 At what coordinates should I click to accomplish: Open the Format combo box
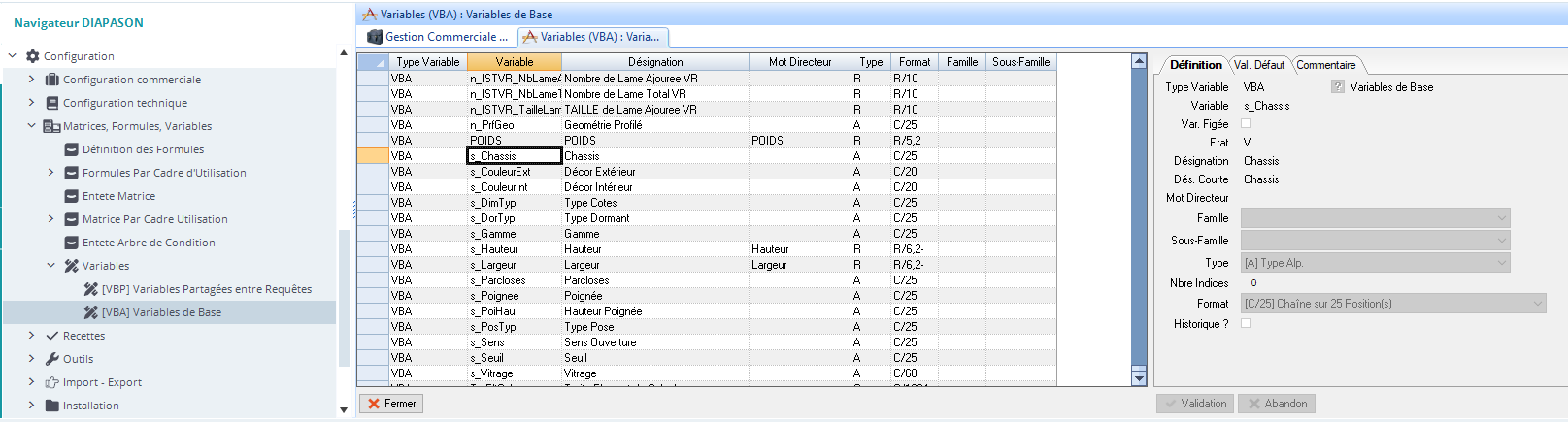tap(1393, 304)
